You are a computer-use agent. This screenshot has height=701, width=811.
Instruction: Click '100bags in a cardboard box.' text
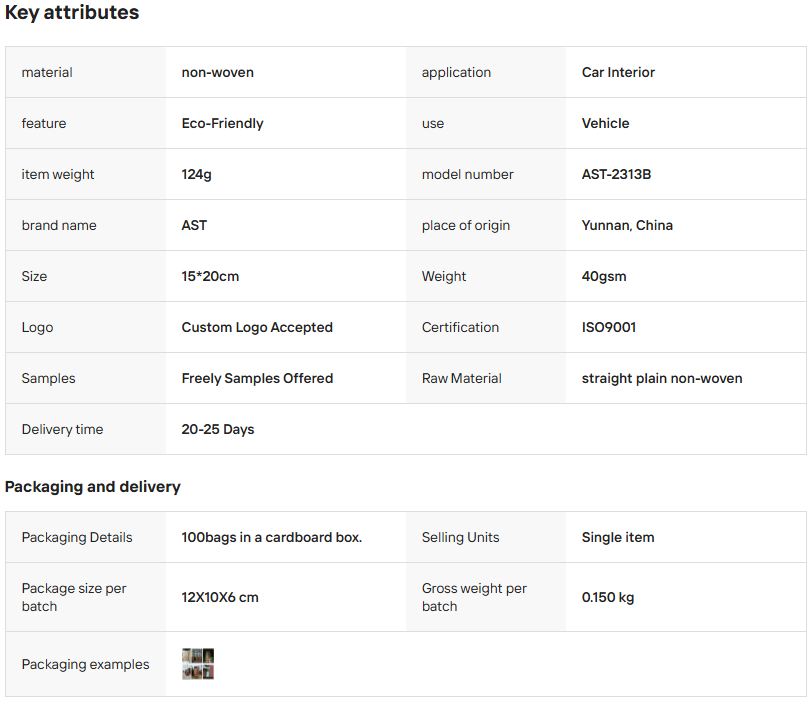point(271,537)
